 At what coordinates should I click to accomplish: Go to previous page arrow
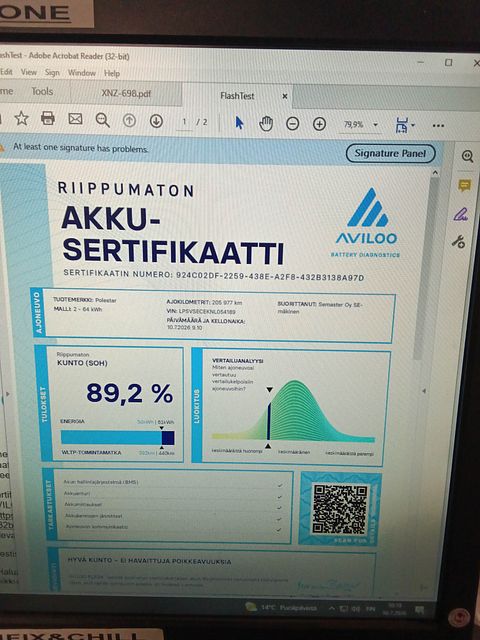click(129, 121)
